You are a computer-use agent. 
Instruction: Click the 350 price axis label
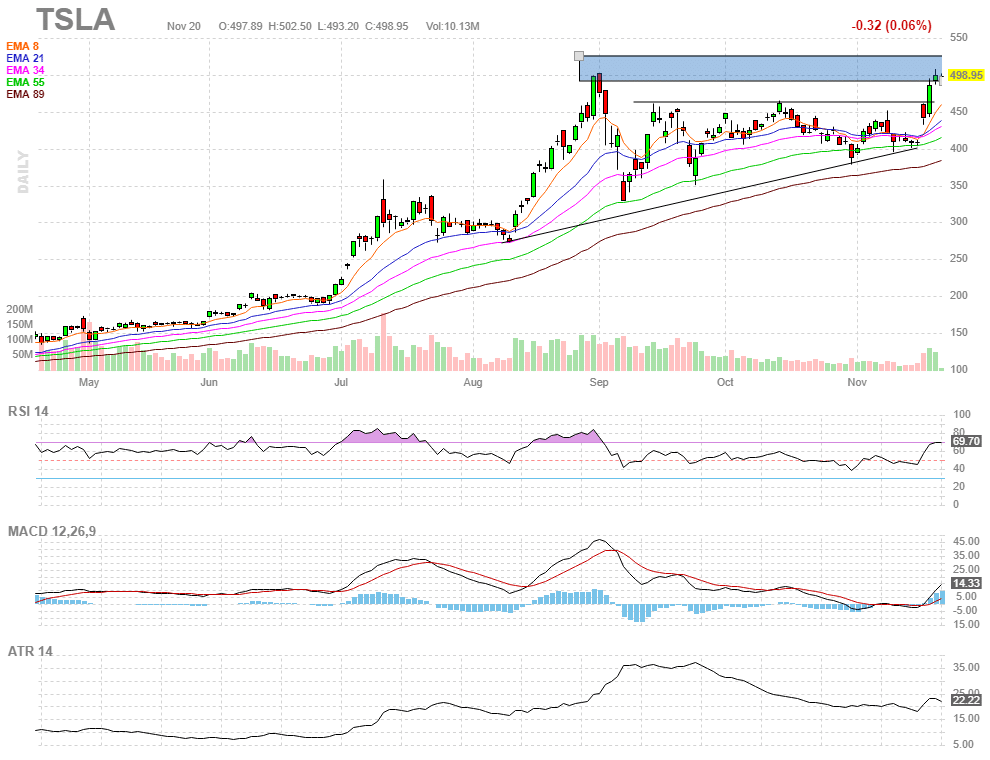958,186
